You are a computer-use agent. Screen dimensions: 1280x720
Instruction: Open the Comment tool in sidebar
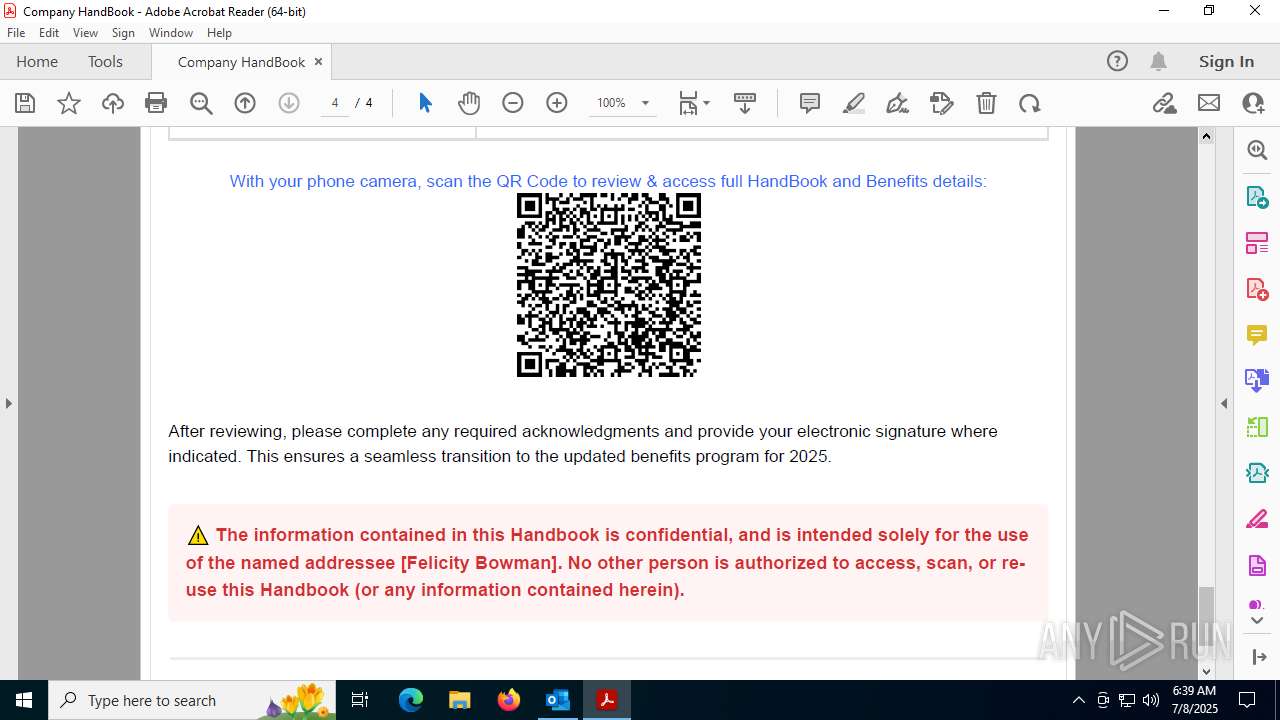click(x=1257, y=334)
